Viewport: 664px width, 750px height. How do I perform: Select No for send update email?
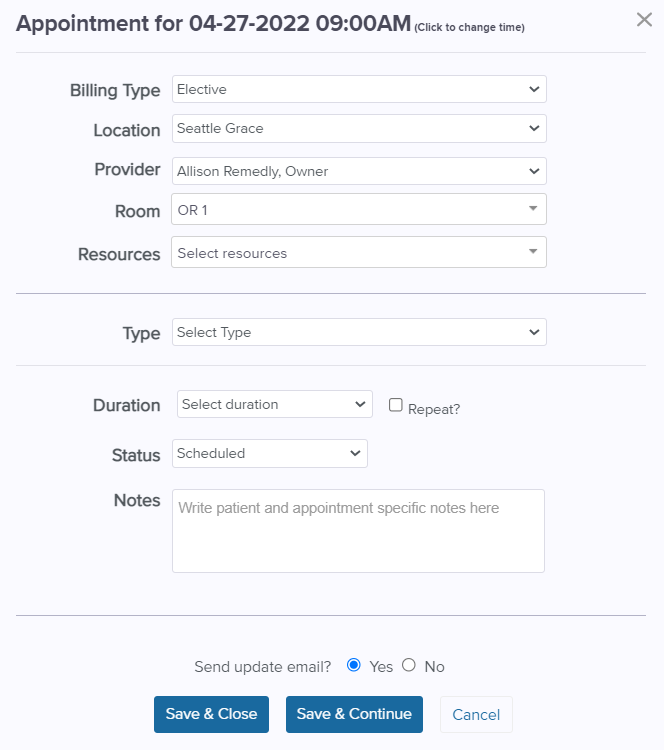coord(409,664)
